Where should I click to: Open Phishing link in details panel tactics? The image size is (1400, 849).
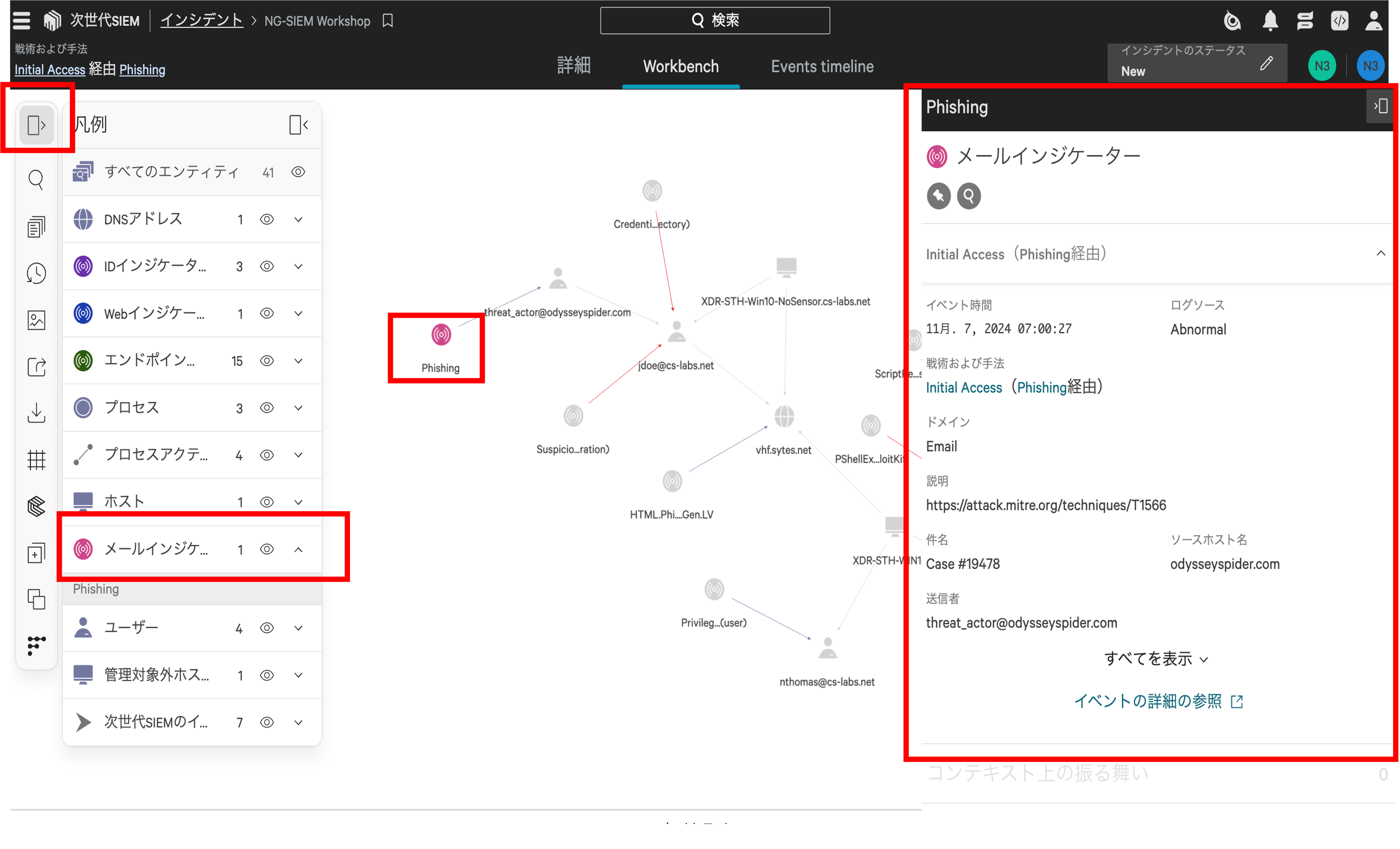click(x=1042, y=388)
